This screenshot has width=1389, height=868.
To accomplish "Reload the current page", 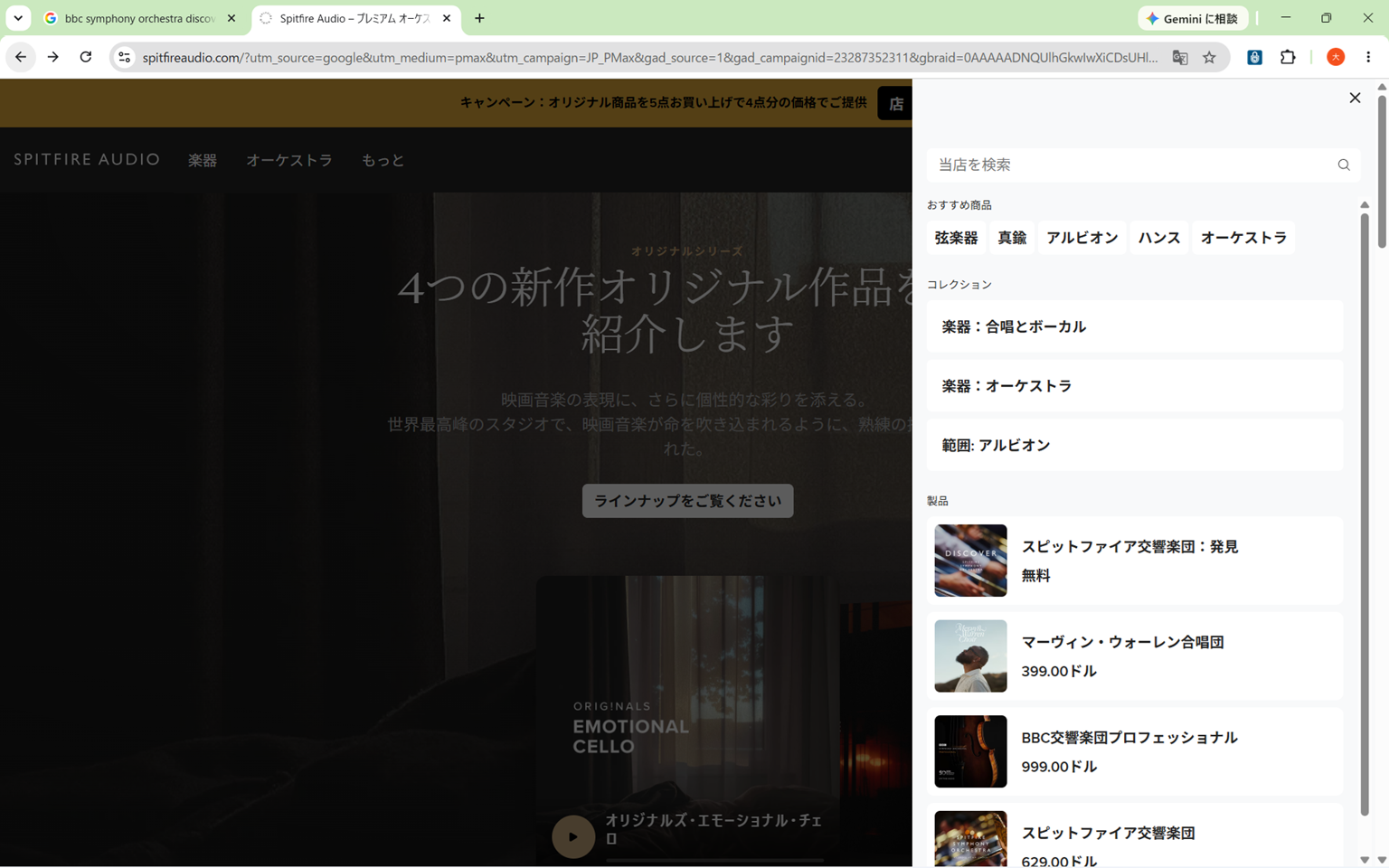I will 86,57.
